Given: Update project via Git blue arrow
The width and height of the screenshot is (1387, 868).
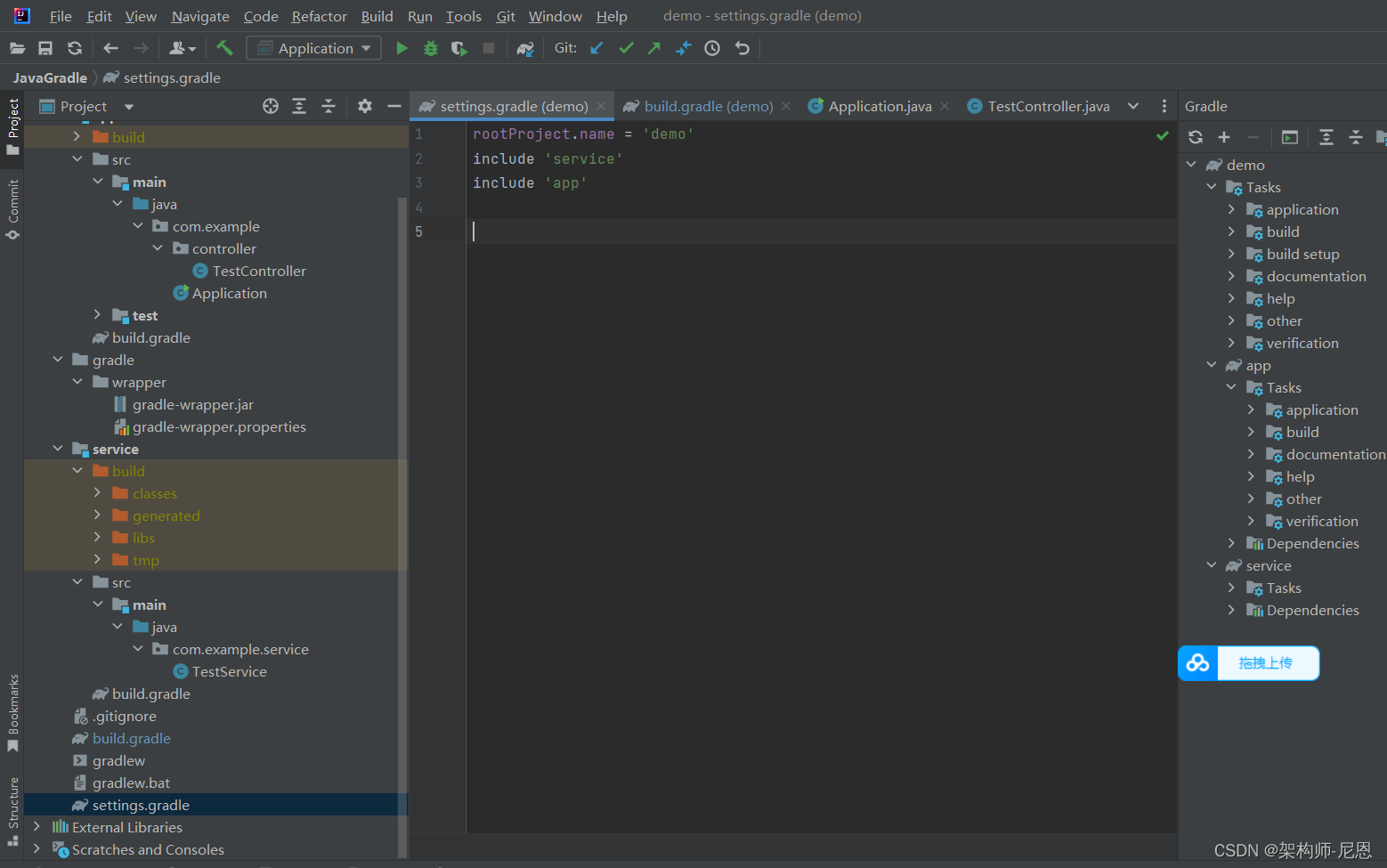Looking at the screenshot, I should 596,48.
